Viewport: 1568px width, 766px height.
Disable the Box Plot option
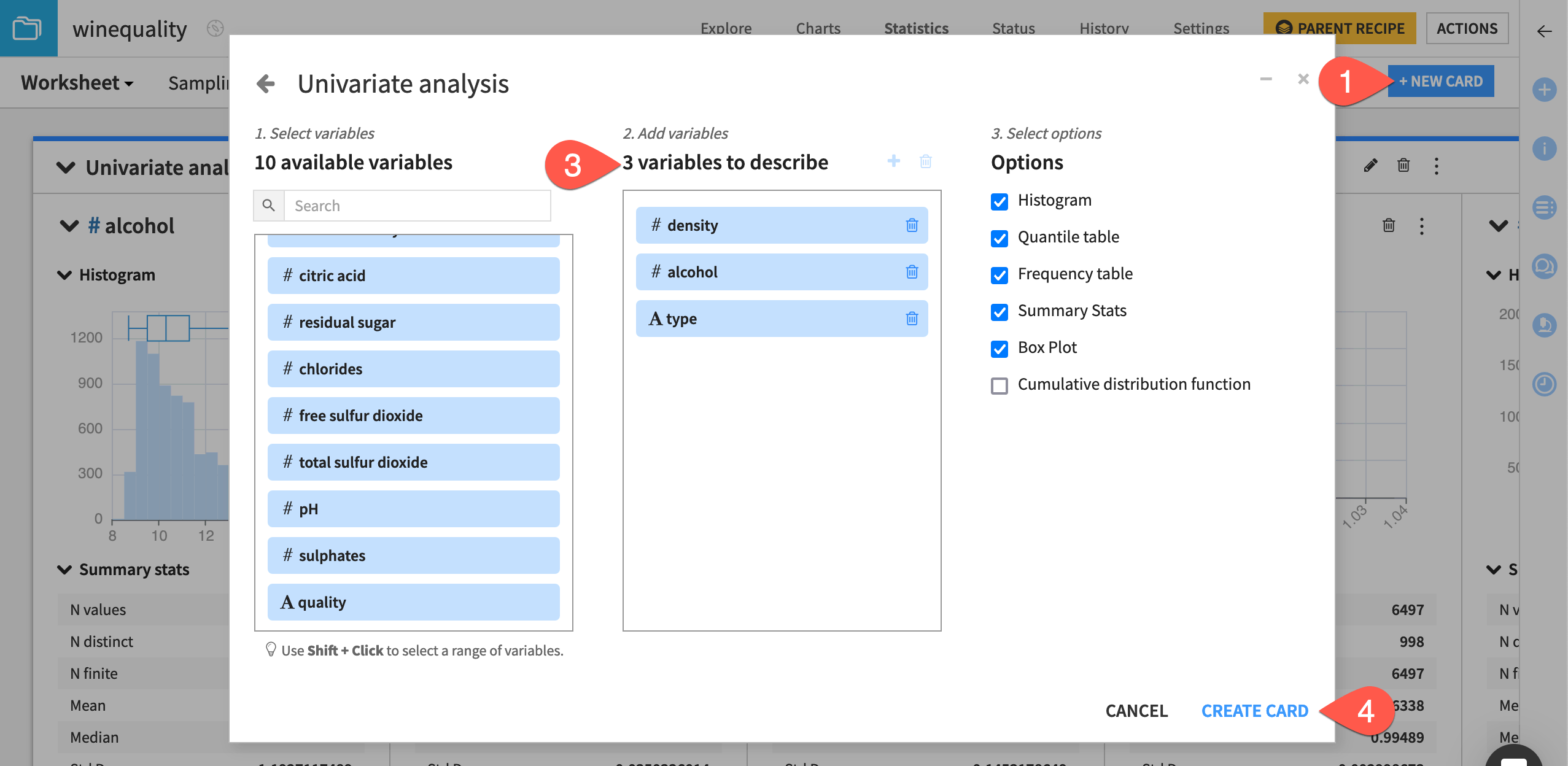coord(1000,349)
